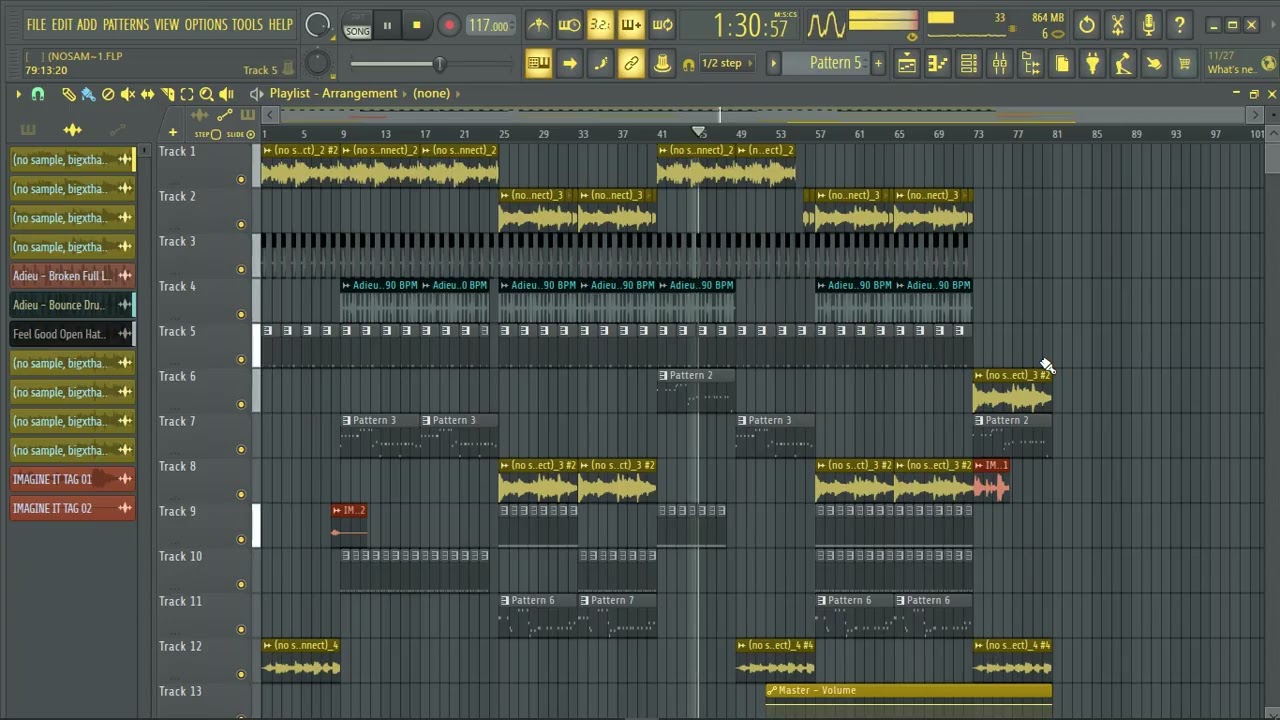This screenshot has height=720, width=1280.
Task: Select the Select tool
Action: [x=187, y=94]
